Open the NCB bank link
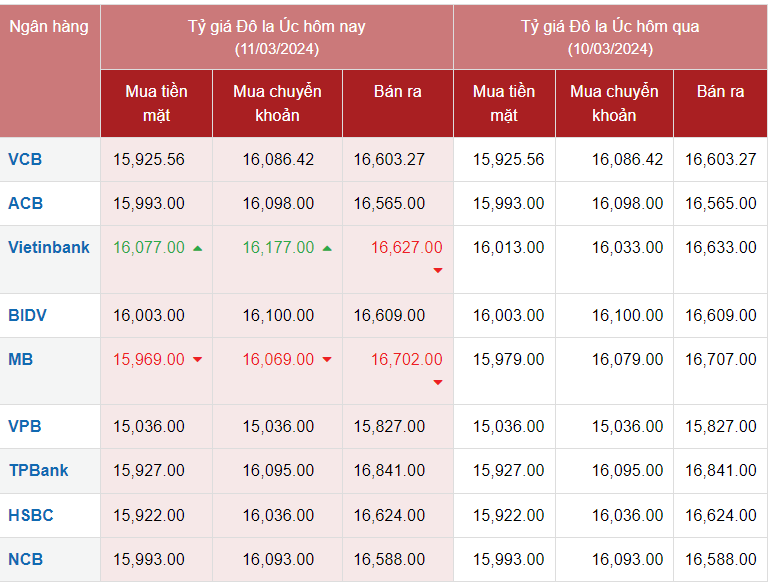The image size is (771, 586). [25, 559]
